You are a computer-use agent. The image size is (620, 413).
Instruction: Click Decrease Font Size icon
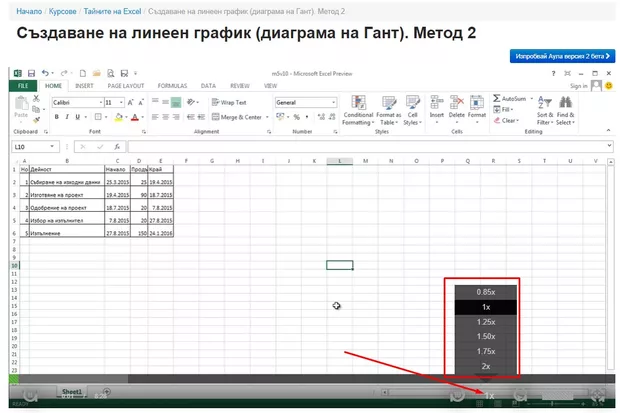click(x=140, y=102)
